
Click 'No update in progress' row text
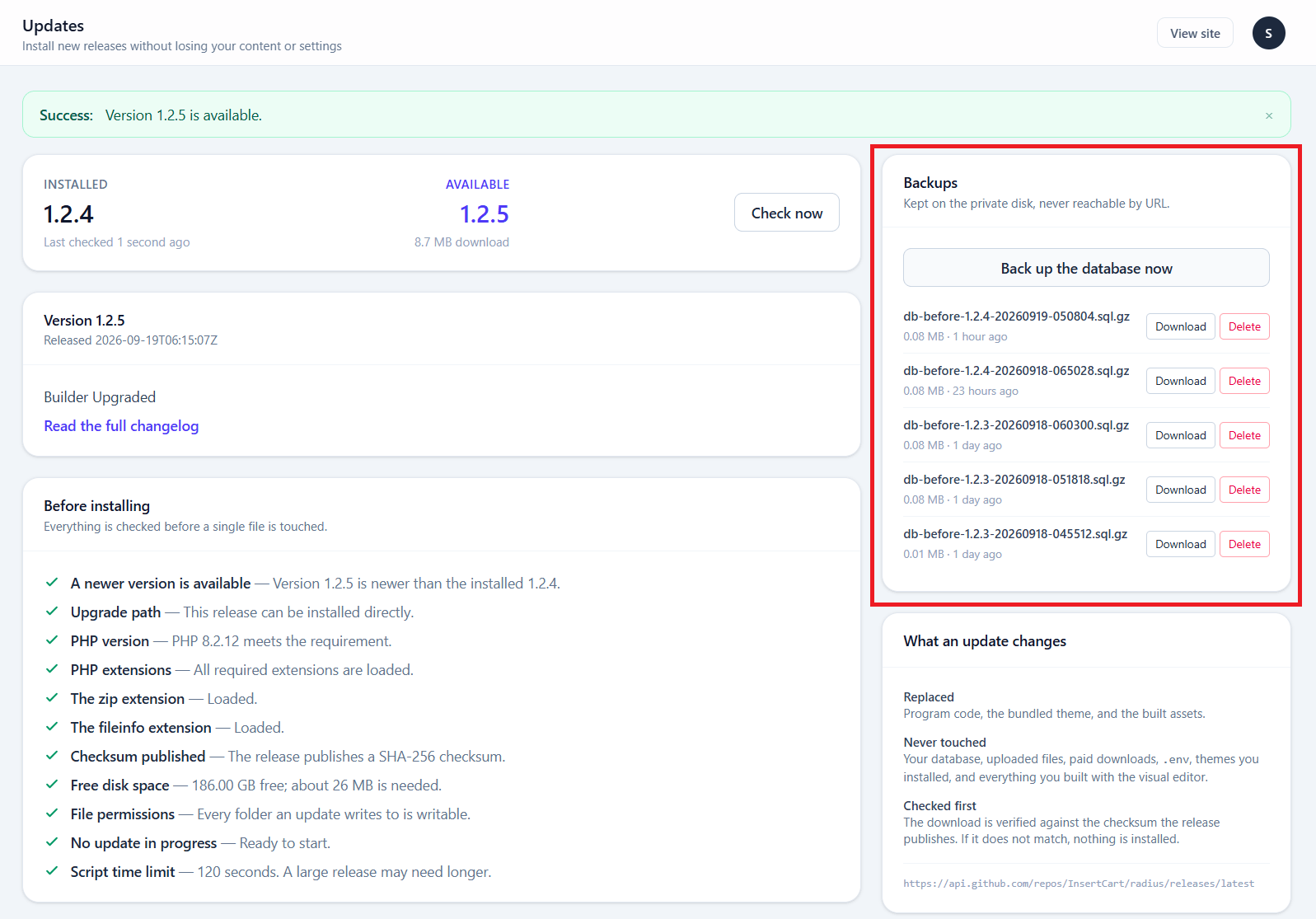pyautogui.click(x=200, y=843)
